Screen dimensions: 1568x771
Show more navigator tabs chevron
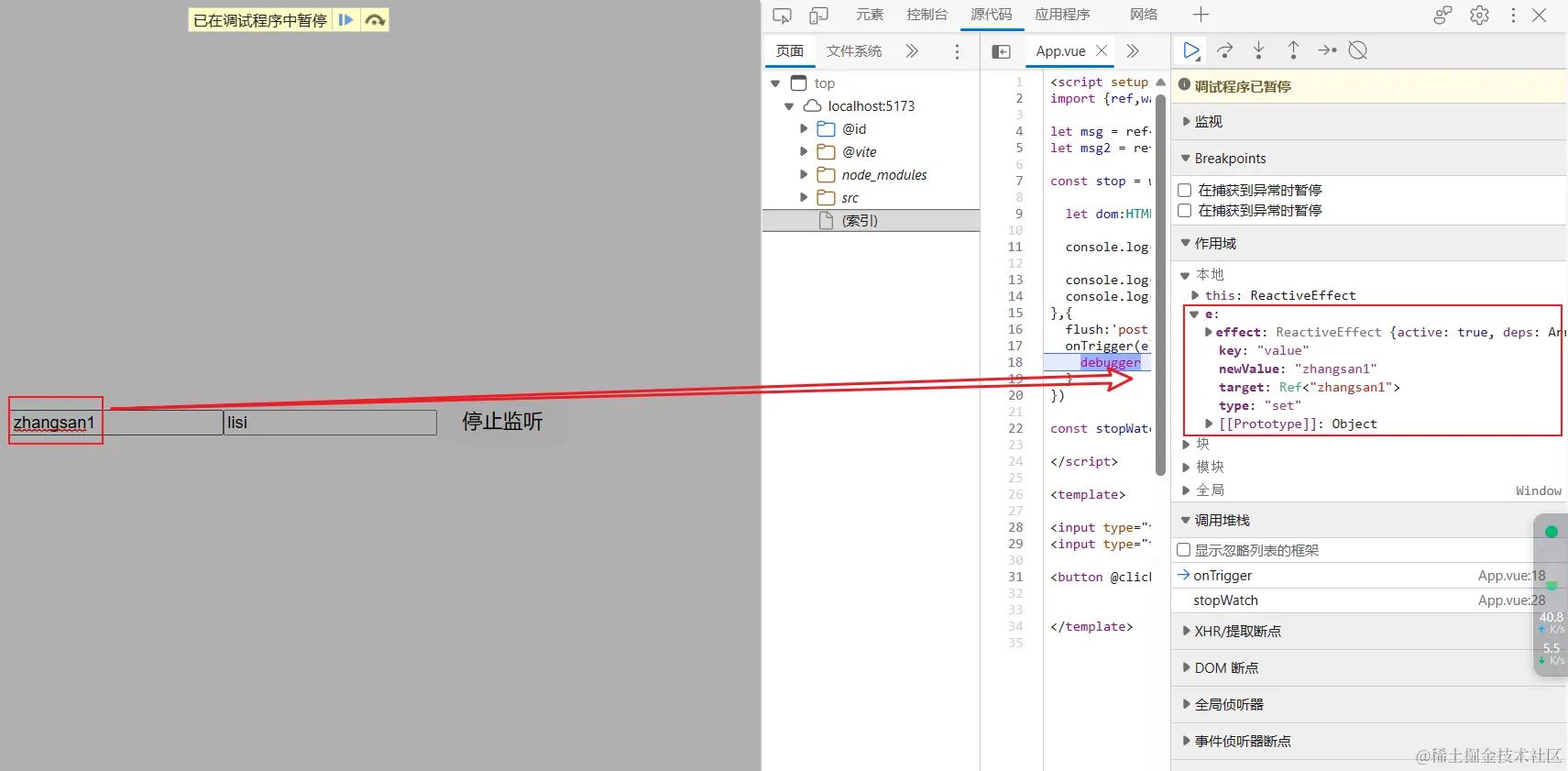pyautogui.click(x=912, y=51)
